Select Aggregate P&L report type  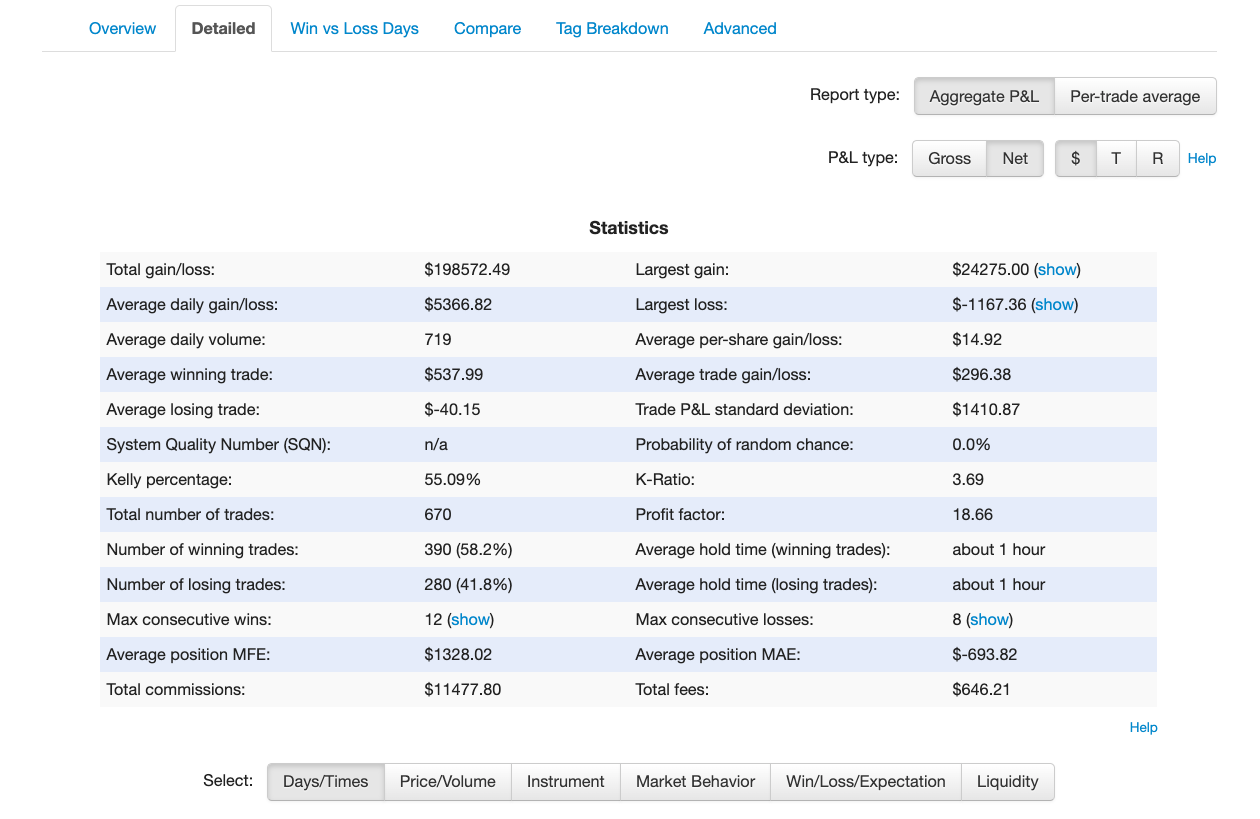click(984, 97)
